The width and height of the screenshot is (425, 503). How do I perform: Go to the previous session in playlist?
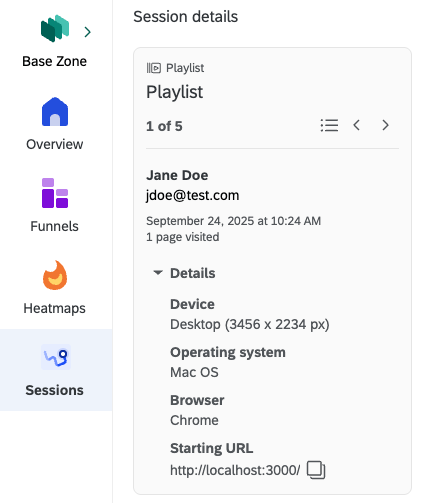click(356, 125)
